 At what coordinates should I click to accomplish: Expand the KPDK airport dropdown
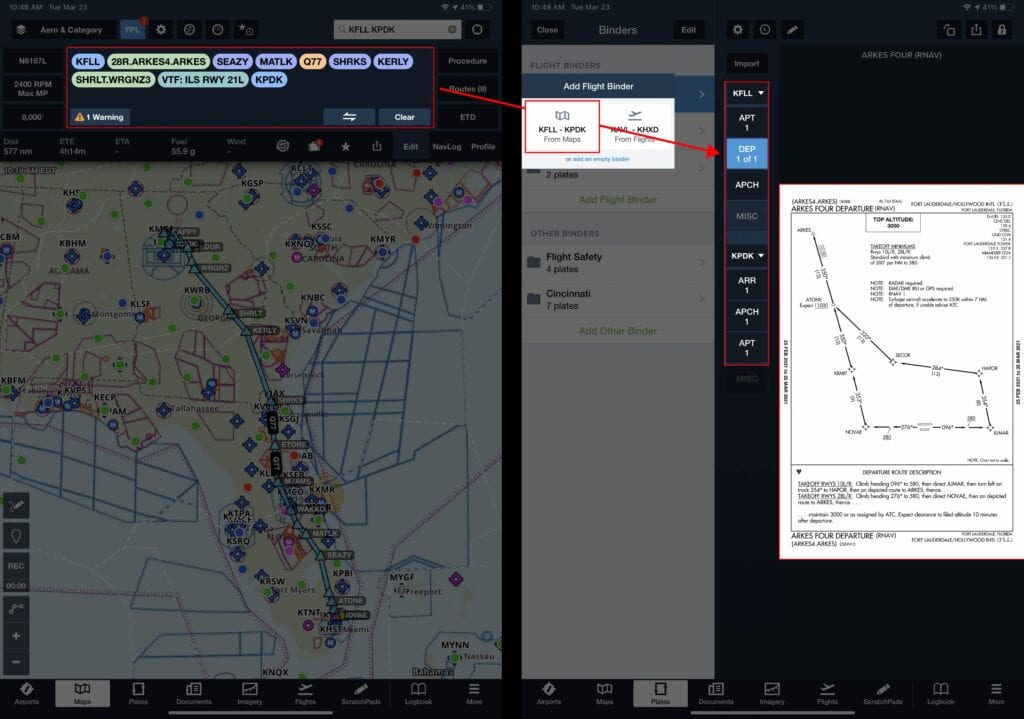pyautogui.click(x=746, y=255)
